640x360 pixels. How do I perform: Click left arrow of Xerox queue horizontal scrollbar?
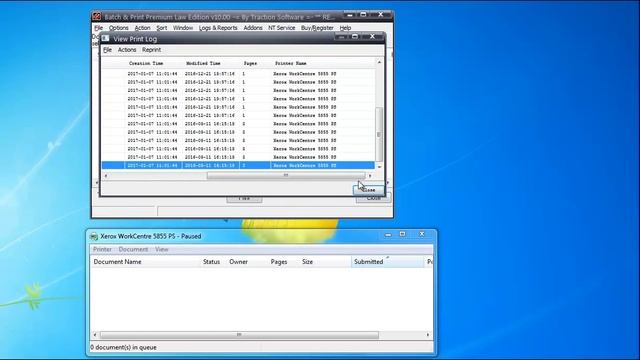[95, 335]
